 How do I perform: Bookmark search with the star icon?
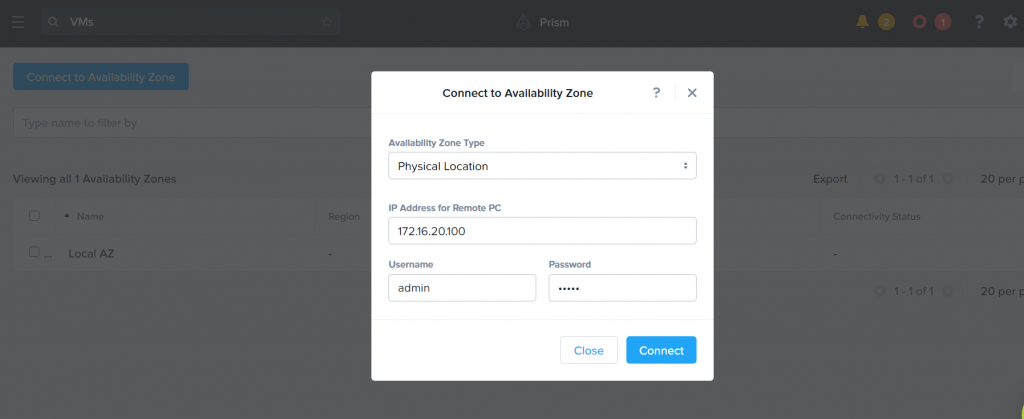(327, 22)
